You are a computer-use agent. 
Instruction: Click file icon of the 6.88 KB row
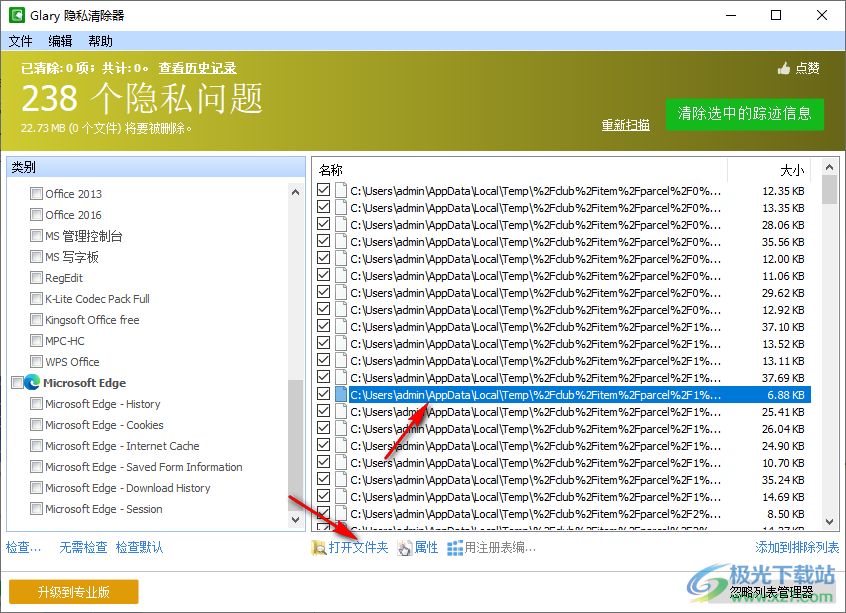(340, 394)
